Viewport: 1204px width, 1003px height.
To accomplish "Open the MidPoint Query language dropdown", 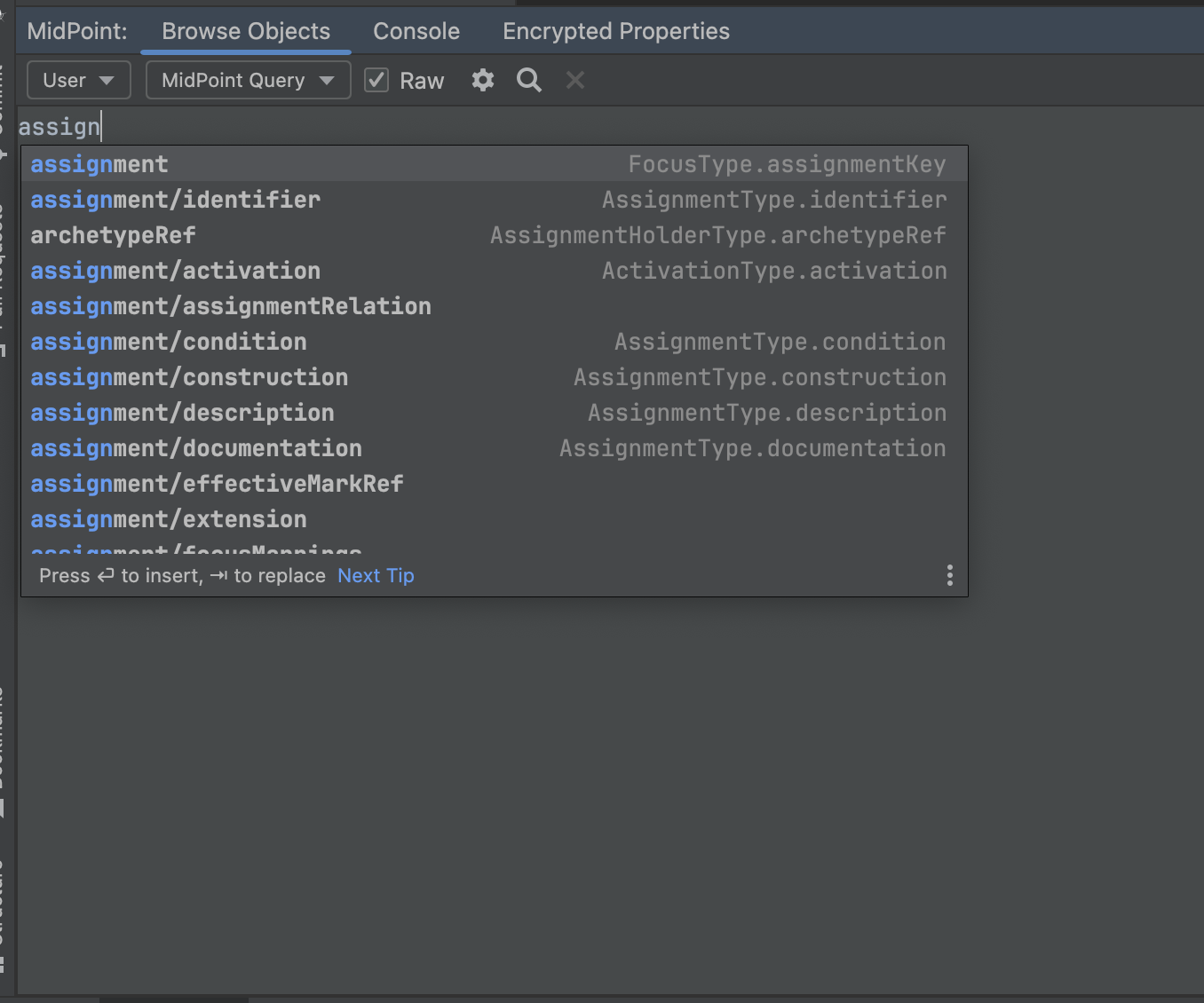I will [x=247, y=80].
